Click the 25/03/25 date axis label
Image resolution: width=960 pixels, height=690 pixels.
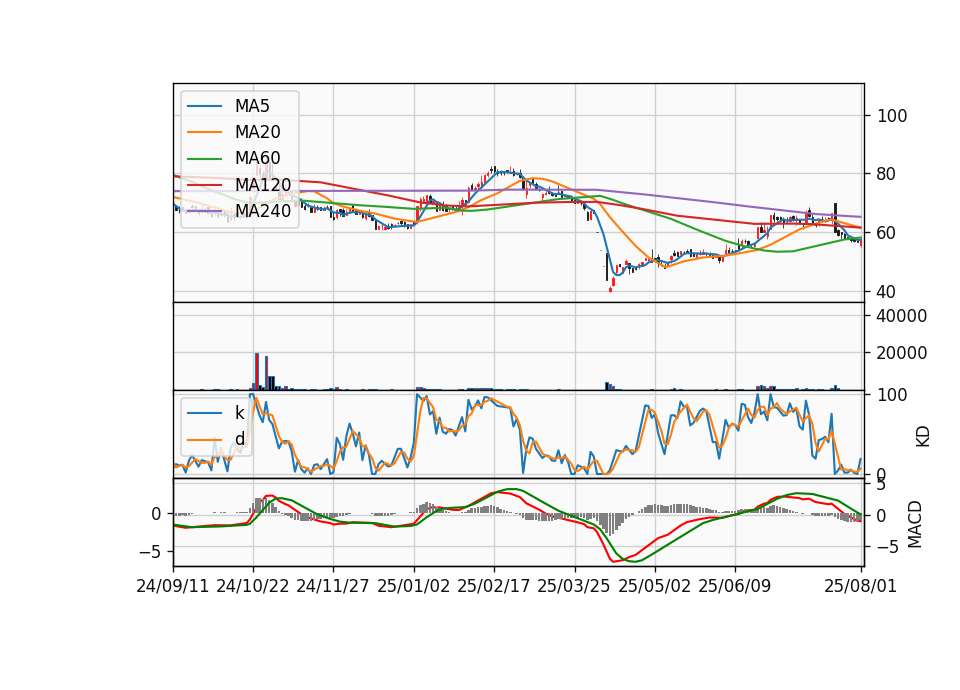[x=574, y=586]
